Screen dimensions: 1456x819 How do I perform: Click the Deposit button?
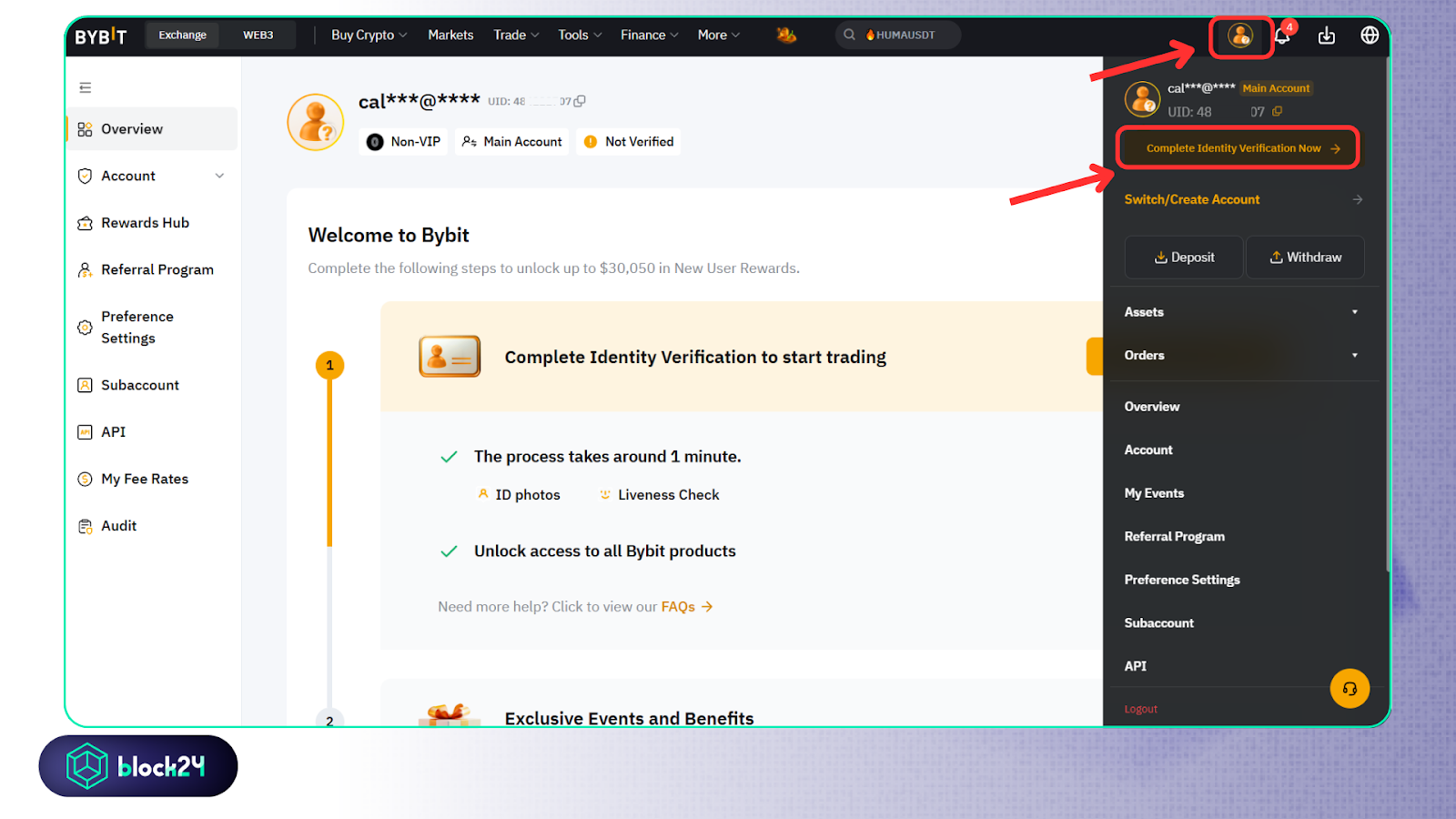click(1184, 258)
